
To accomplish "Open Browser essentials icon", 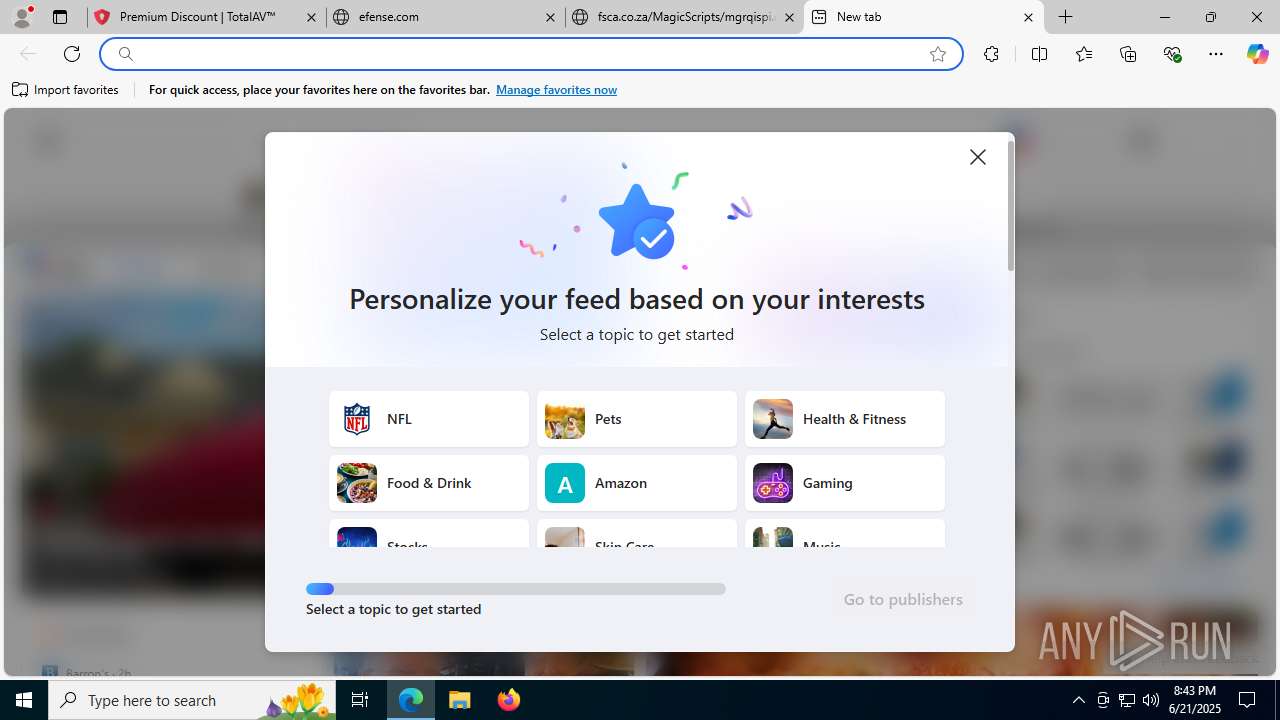I will [x=1173, y=54].
